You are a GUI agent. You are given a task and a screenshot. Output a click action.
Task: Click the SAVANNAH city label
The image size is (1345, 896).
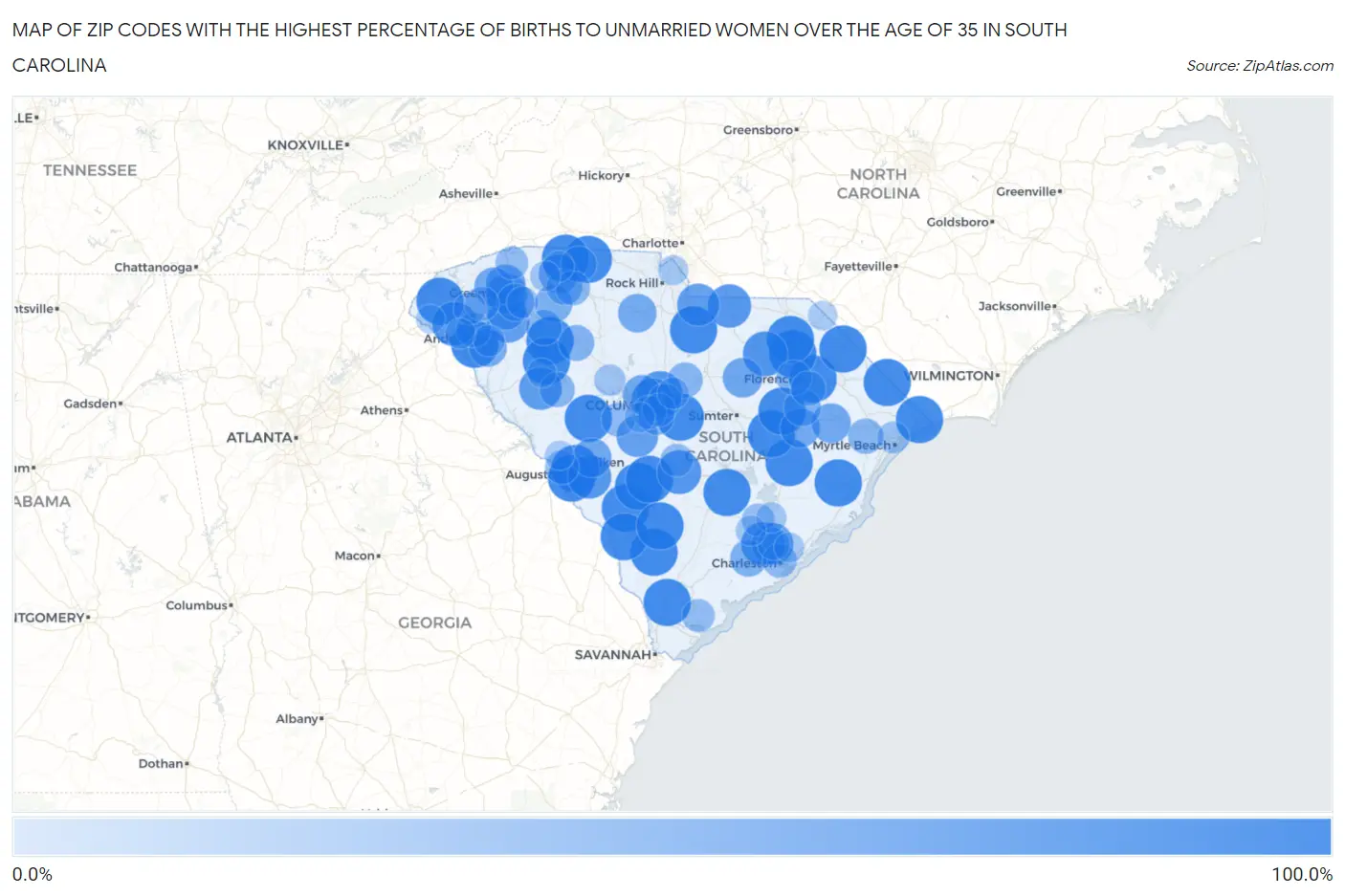pos(612,655)
